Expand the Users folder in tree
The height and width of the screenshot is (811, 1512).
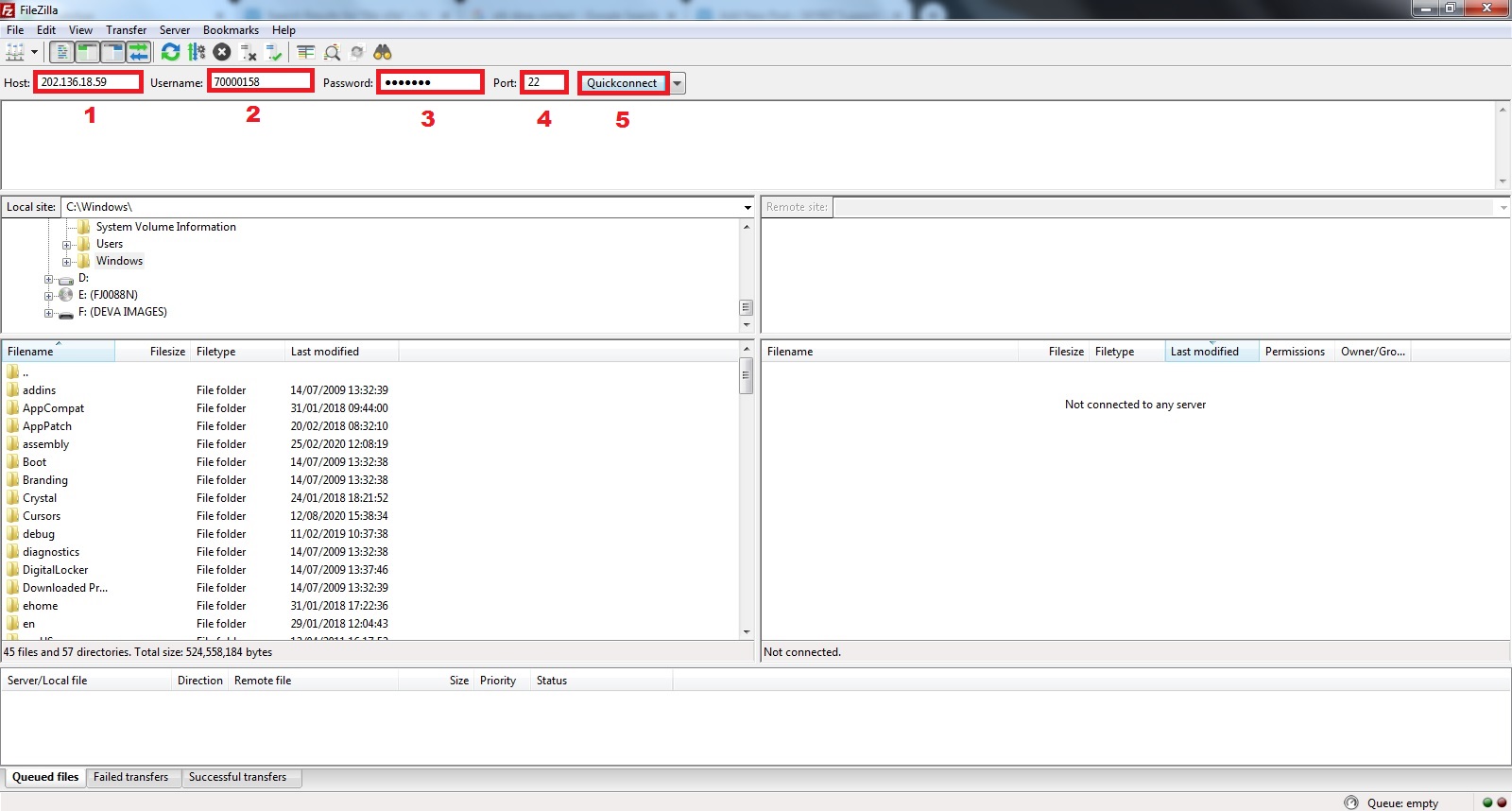(67, 245)
